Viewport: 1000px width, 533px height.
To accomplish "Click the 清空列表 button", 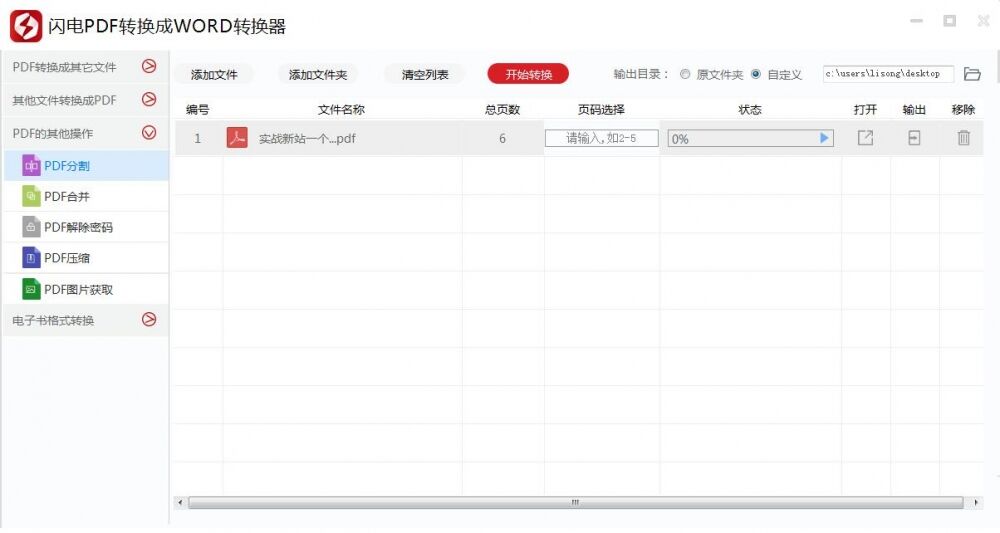I will click(x=425, y=75).
